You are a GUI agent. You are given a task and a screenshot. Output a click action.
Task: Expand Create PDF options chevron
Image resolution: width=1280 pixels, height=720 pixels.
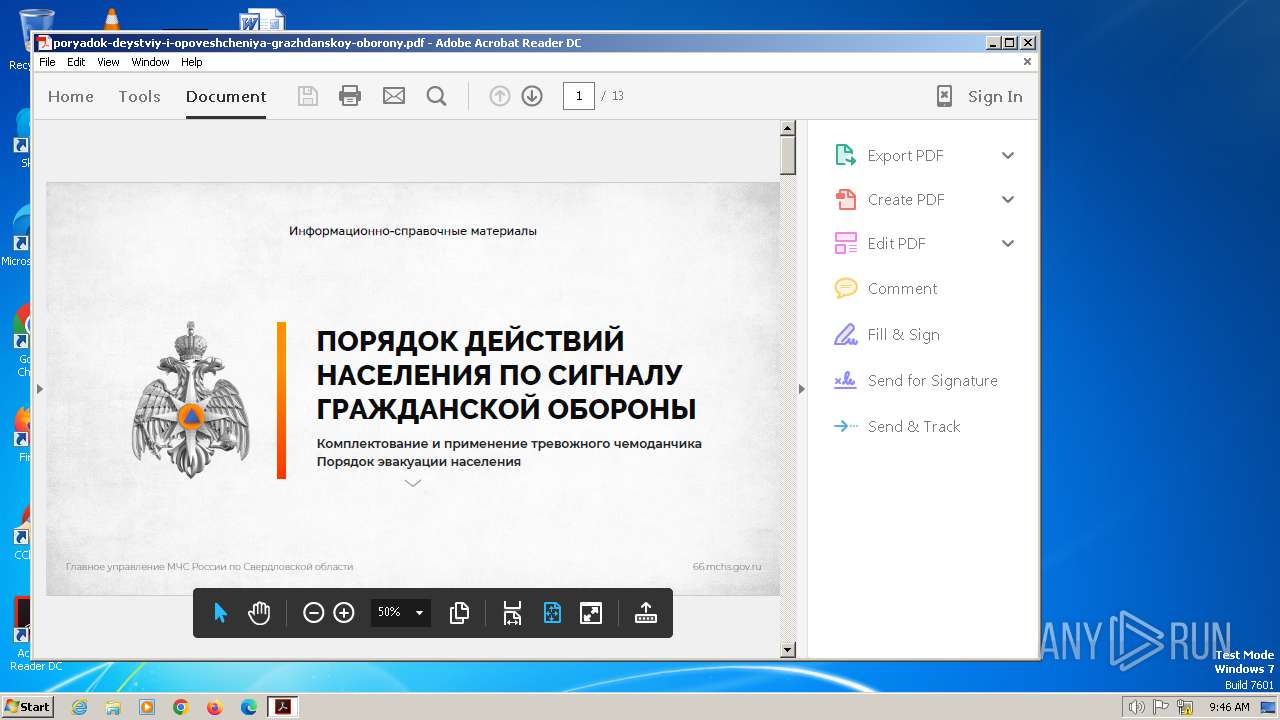[1008, 199]
